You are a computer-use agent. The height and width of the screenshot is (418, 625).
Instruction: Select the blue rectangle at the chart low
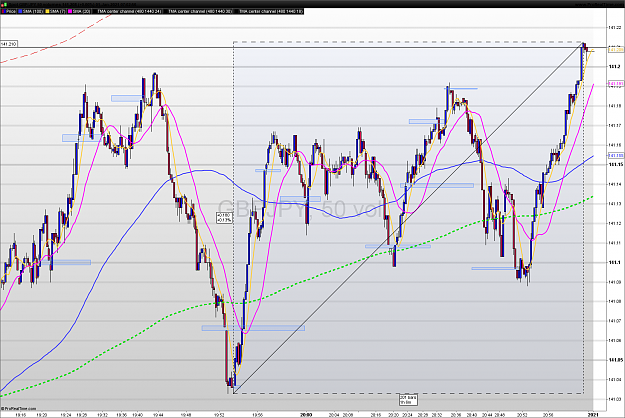tap(253, 328)
